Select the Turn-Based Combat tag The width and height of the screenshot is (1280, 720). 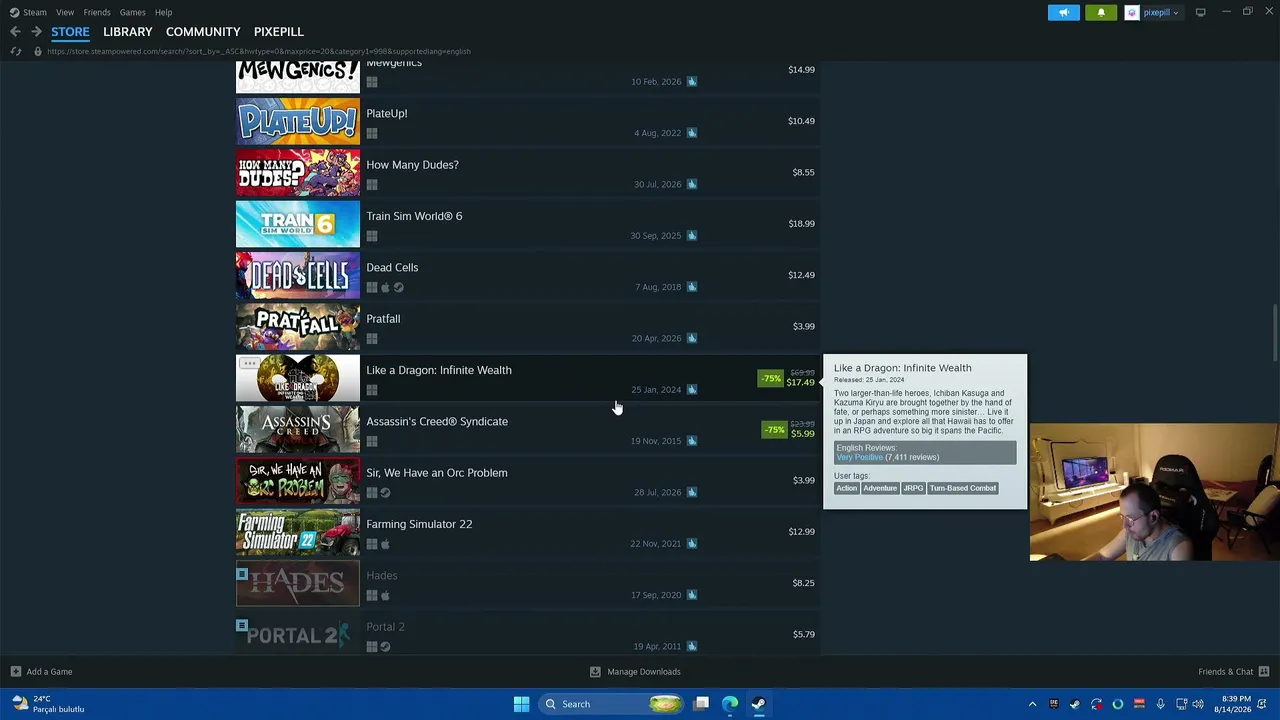coord(963,488)
